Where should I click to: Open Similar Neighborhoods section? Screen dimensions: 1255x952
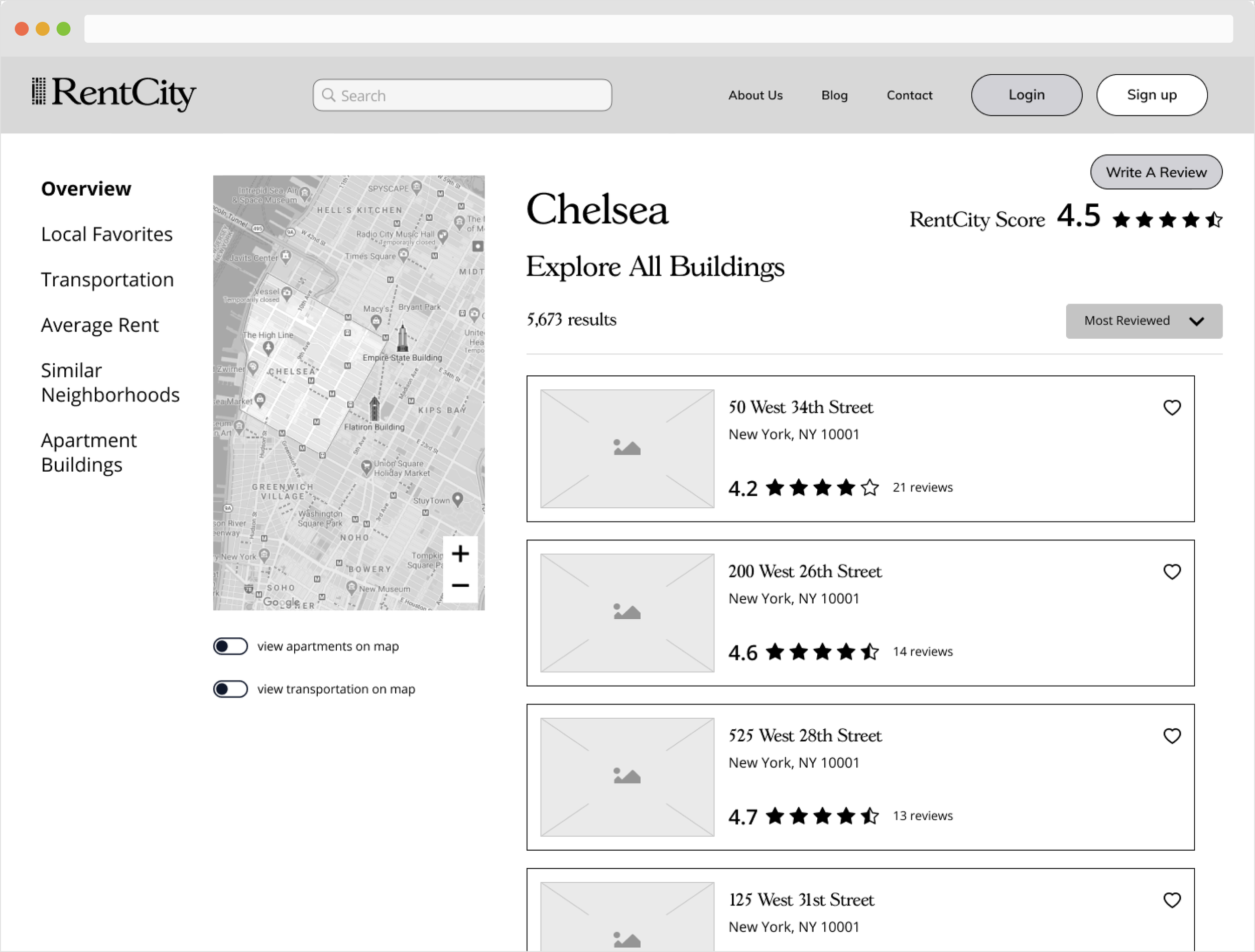pyautogui.click(x=110, y=382)
